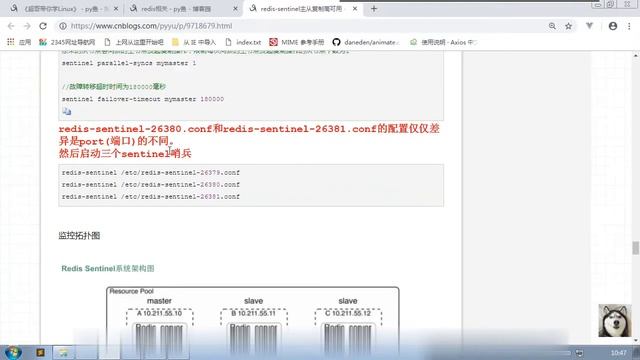The image size is (640, 360).
Task: Open the V-shaped extension icon
Action: (589, 26)
